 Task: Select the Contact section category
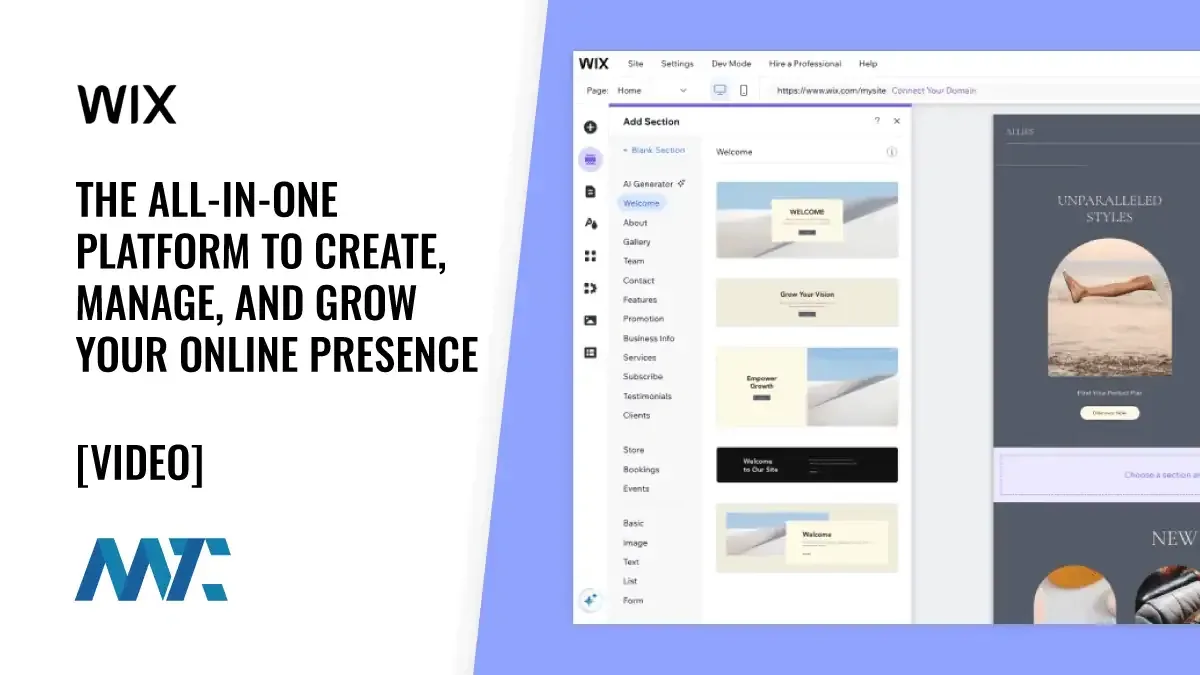coord(638,281)
